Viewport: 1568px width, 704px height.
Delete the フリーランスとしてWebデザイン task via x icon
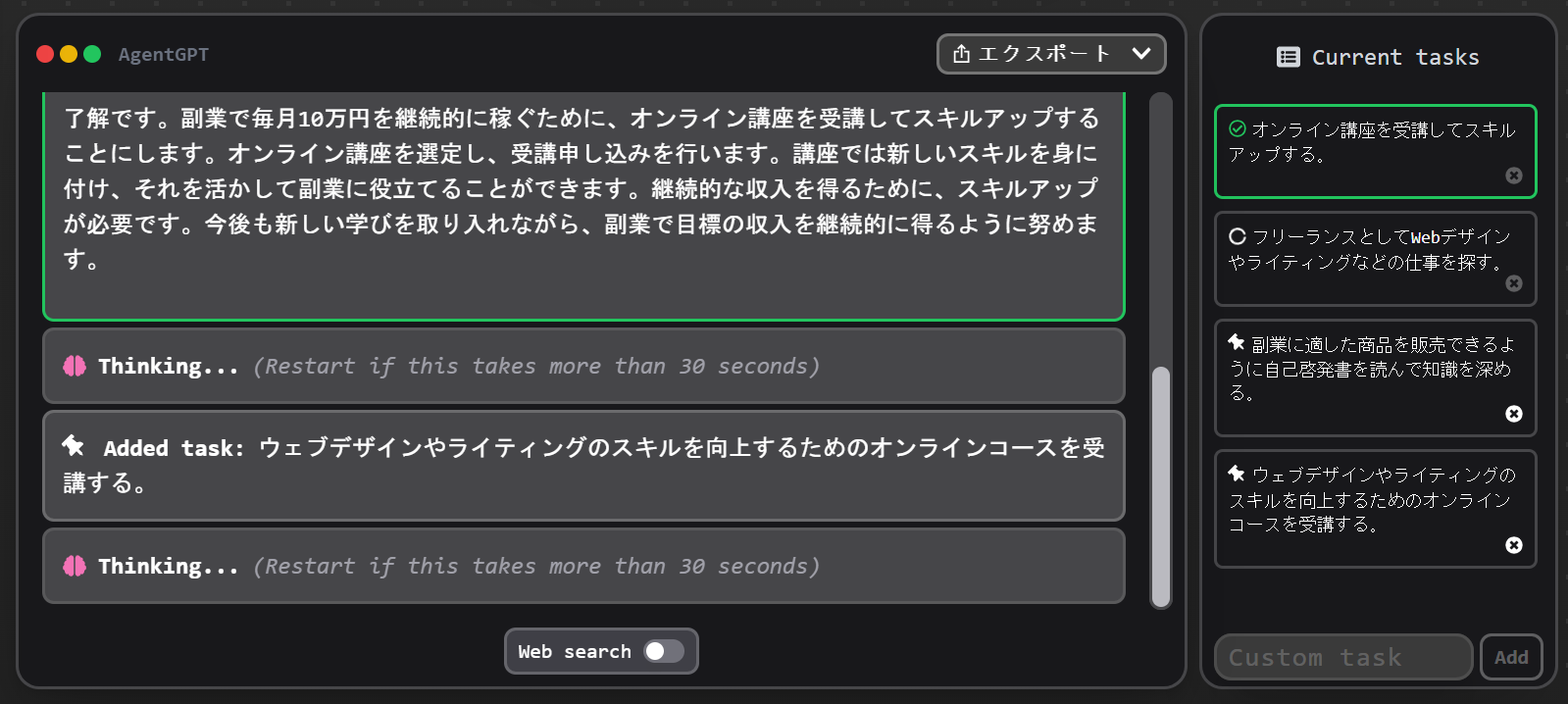1514,283
